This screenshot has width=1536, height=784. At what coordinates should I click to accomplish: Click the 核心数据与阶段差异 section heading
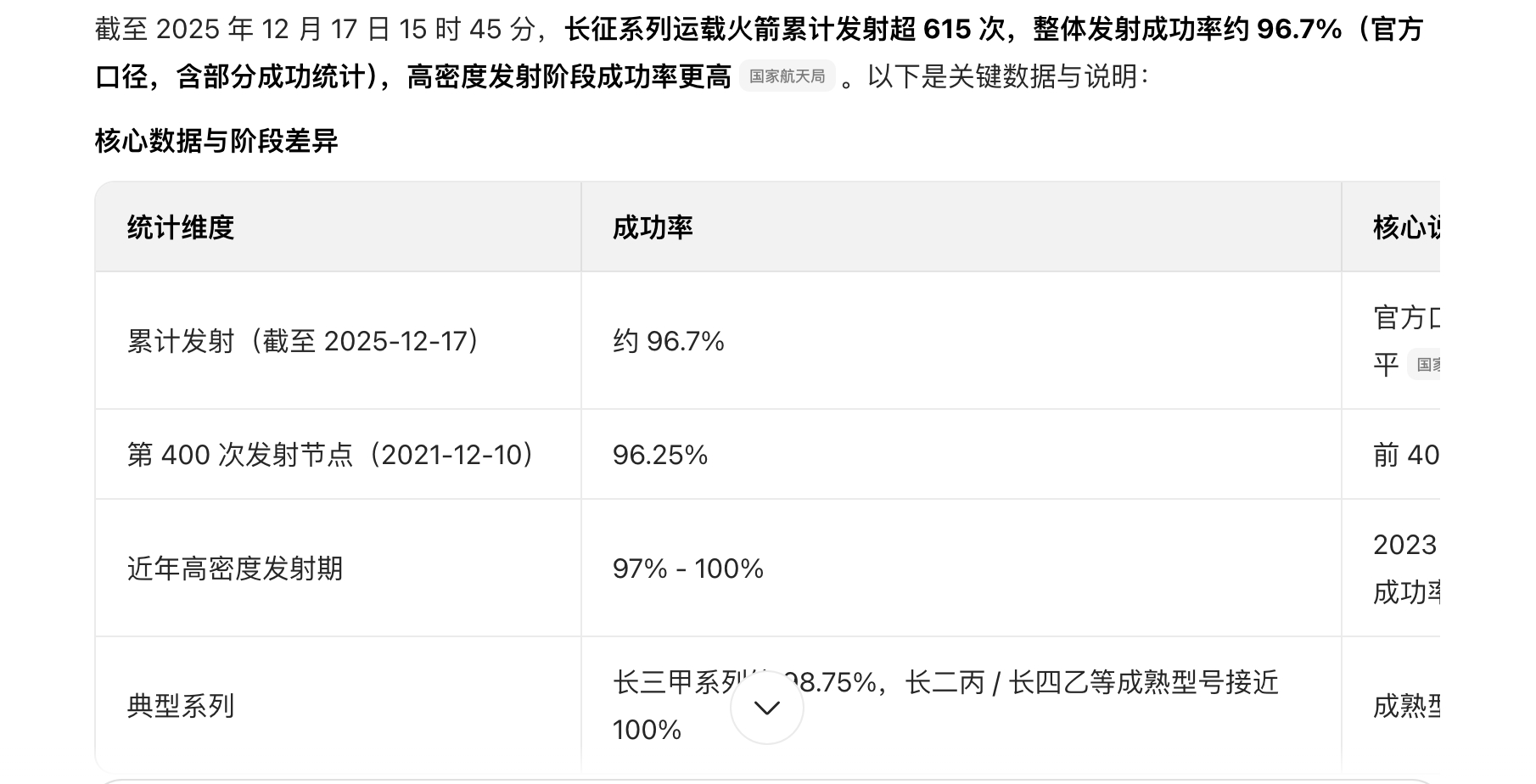click(x=216, y=141)
